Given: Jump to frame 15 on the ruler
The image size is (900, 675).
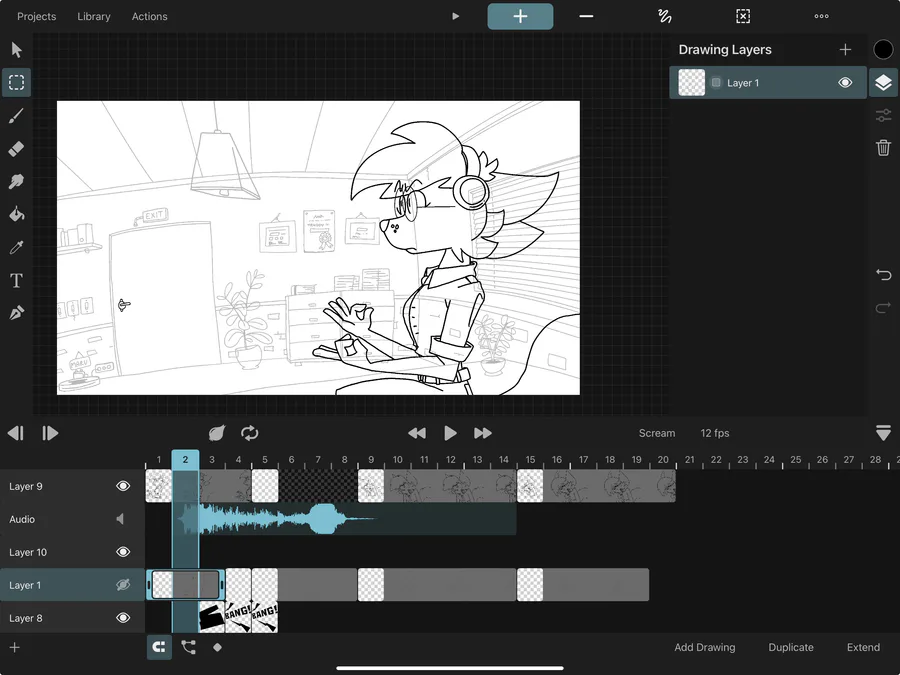Looking at the screenshot, I should [x=530, y=460].
